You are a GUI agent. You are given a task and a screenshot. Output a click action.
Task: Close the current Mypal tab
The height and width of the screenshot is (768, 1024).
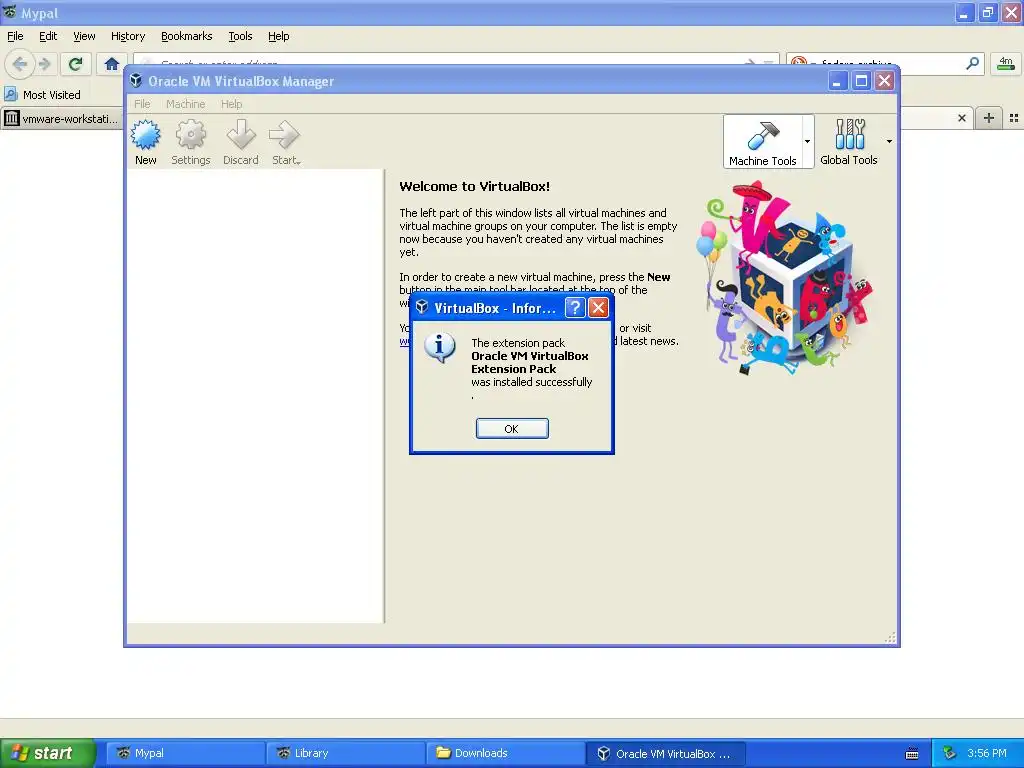[961, 118]
